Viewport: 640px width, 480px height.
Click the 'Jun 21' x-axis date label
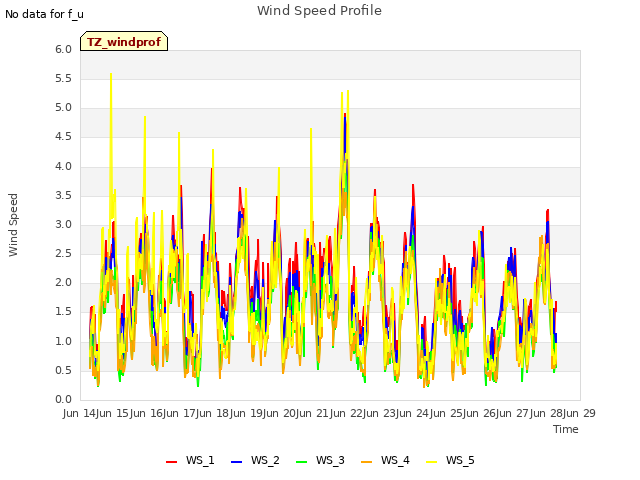click(314, 413)
